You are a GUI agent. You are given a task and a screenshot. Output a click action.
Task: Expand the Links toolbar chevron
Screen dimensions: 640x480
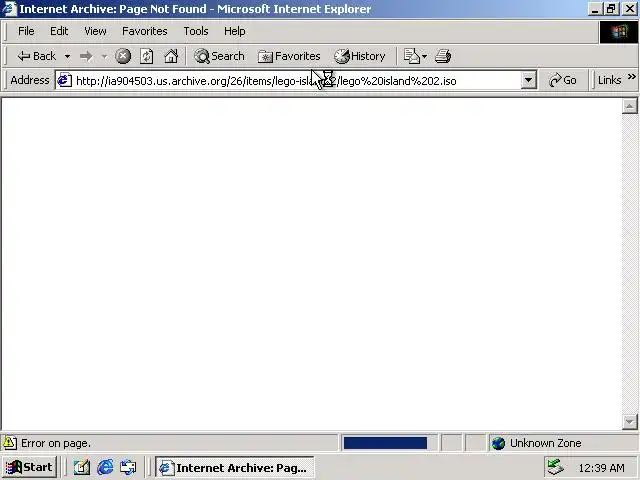[632, 76]
